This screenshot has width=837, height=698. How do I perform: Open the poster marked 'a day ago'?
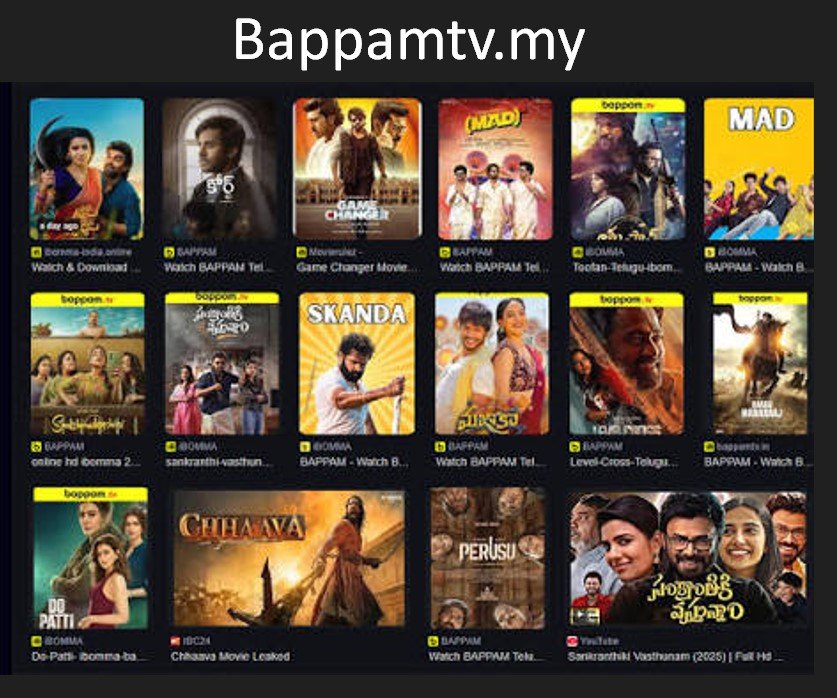tap(86, 169)
